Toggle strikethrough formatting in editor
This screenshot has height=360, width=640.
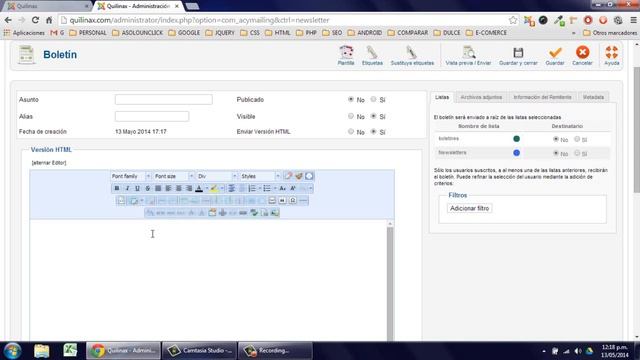tap(147, 188)
